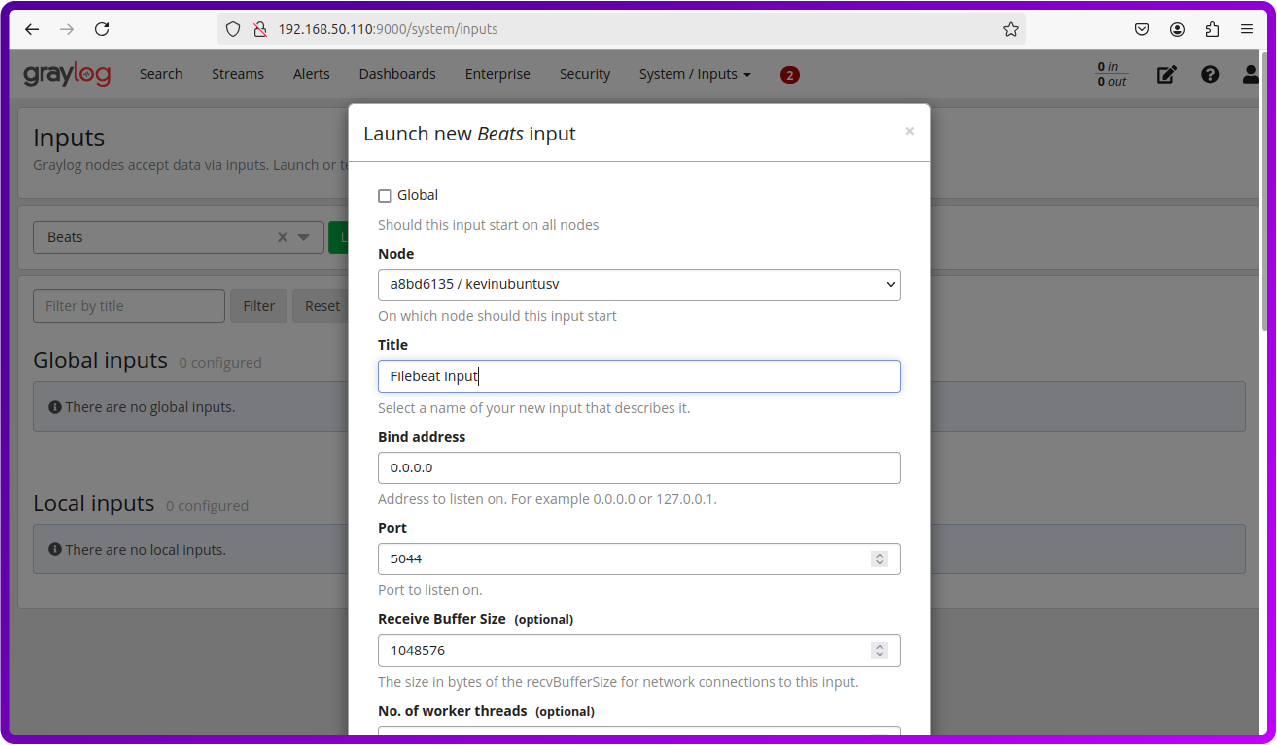Open the browser extensions icon
The width and height of the screenshot is (1277, 745).
tap(1211, 29)
